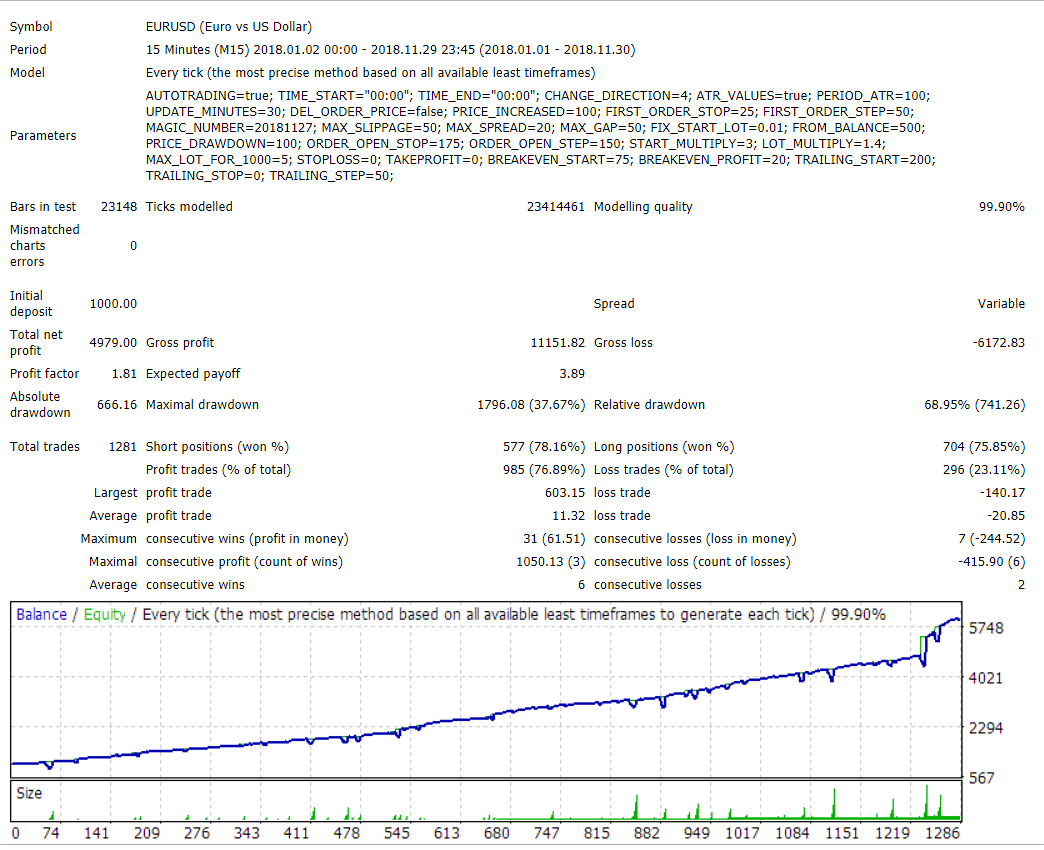The image size is (1044, 850).
Task: Click the Total trades value 1281
Action: click(x=123, y=447)
